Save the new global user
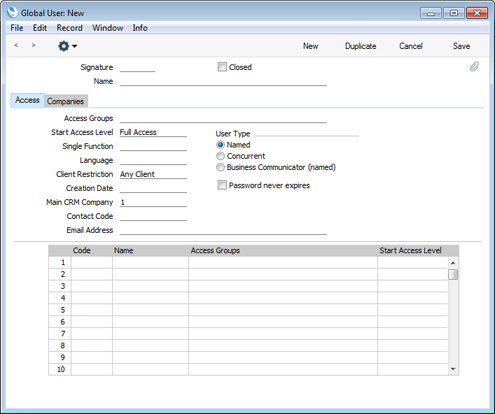Screen dimensions: 495x414 [x=461, y=46]
